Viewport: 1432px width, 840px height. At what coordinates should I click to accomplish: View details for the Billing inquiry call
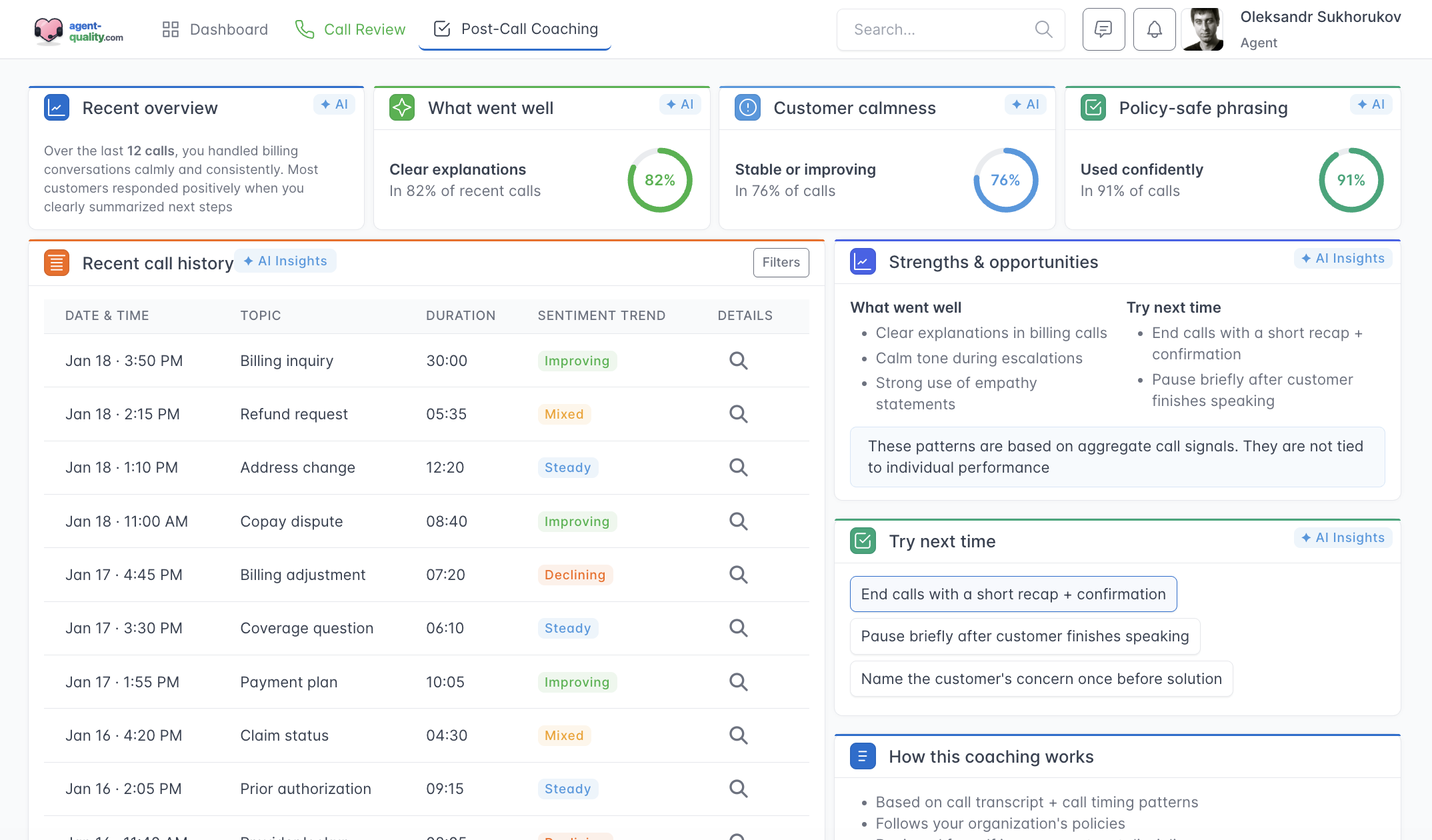[x=738, y=361]
